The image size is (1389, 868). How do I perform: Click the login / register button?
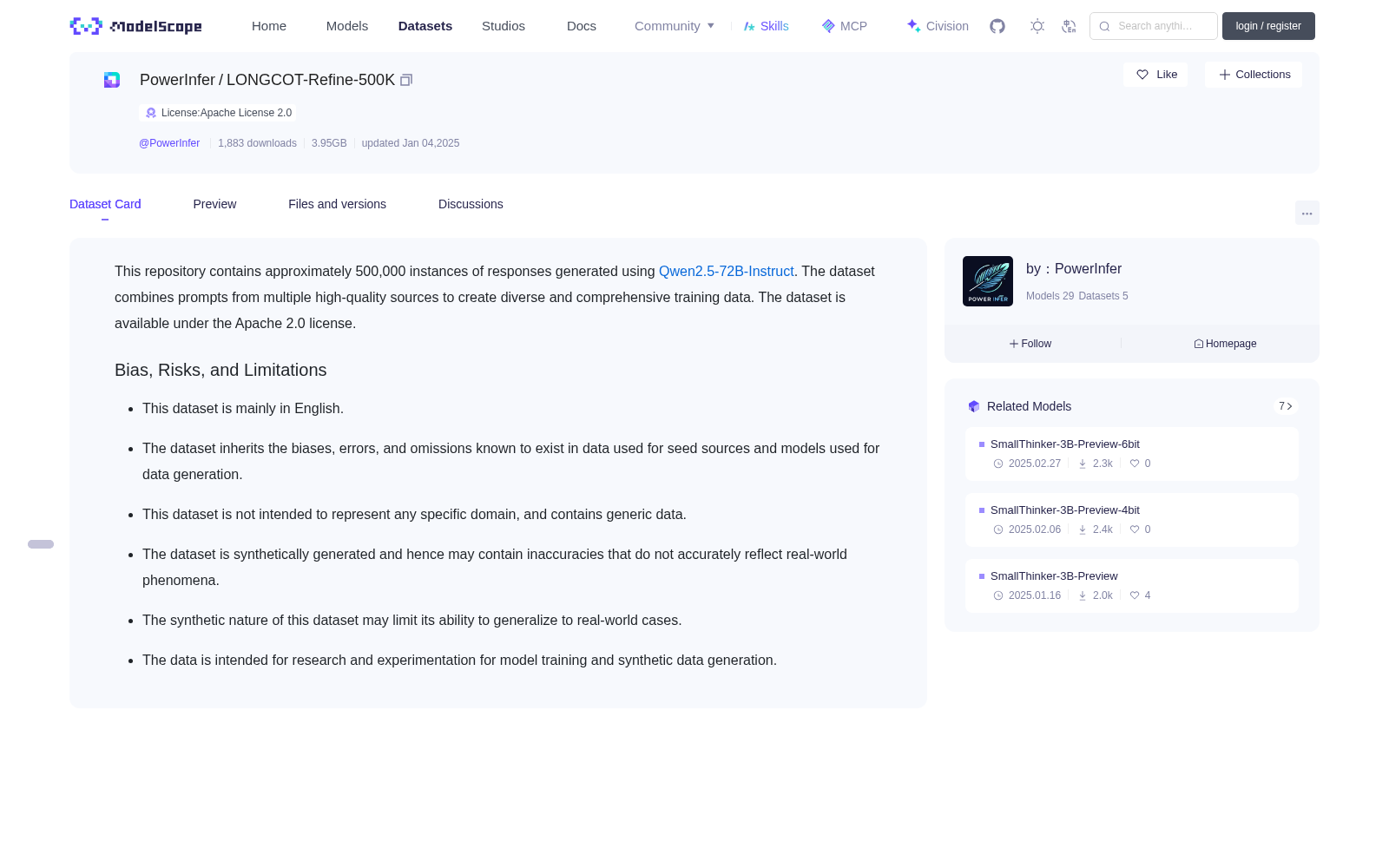1268,26
